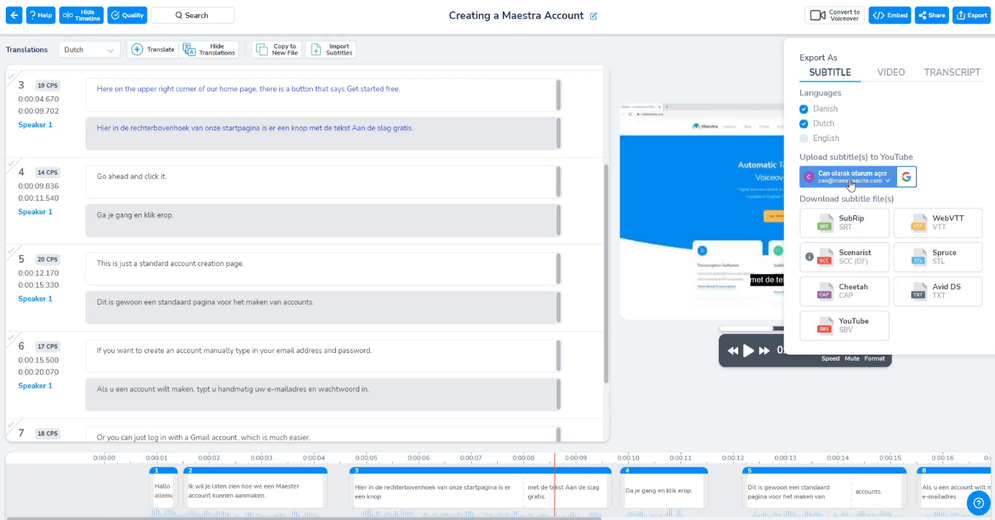
Task: Click the checkmark on subtitle 3
Action: tap(13, 77)
